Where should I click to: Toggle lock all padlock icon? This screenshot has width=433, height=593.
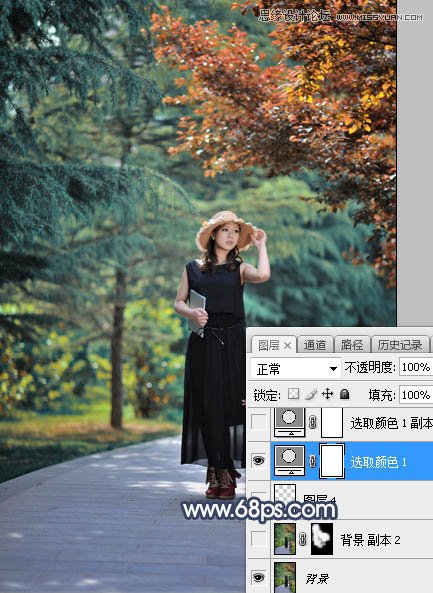[x=344, y=394]
